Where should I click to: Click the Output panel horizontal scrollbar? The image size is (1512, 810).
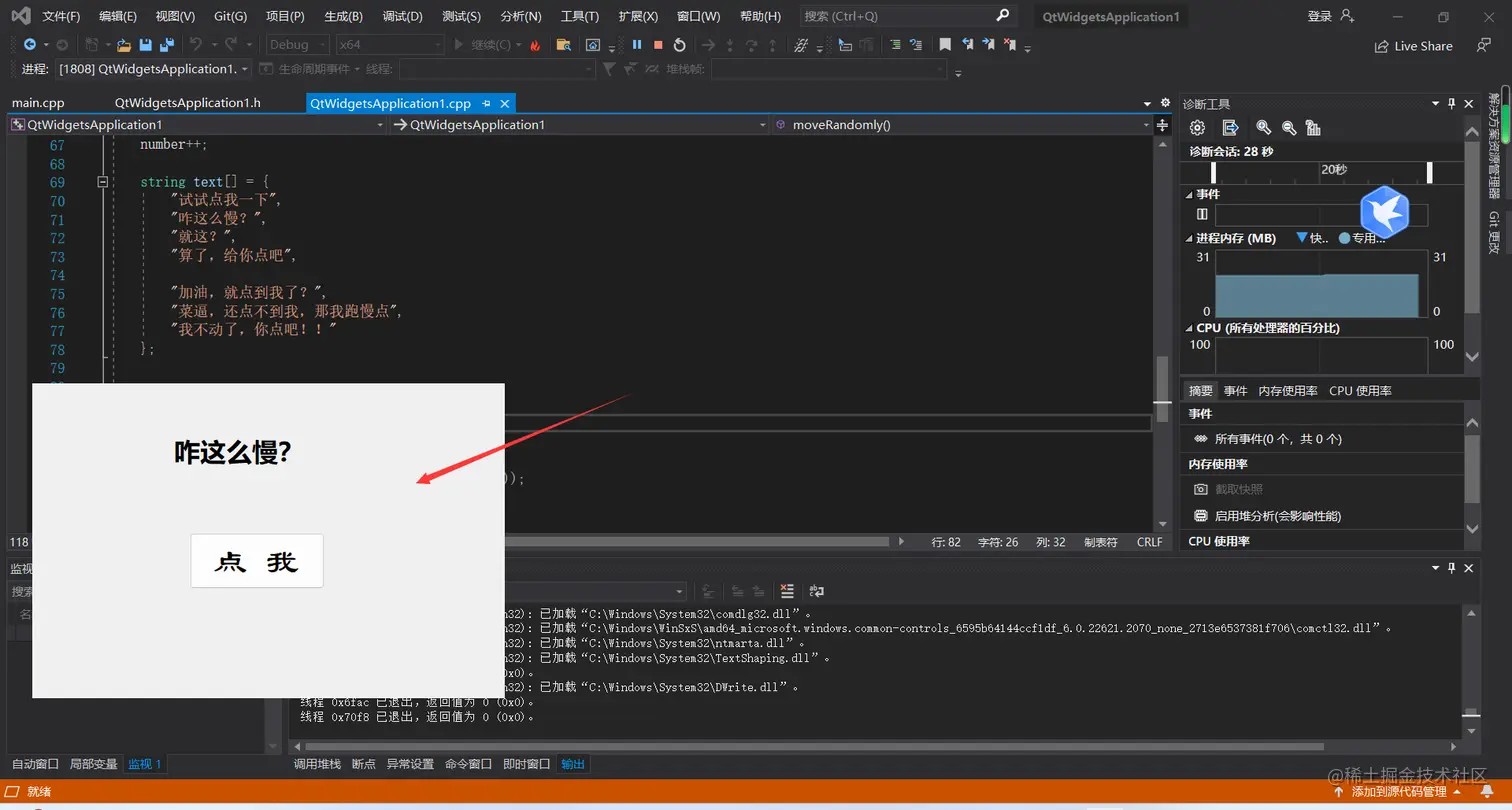[814, 746]
